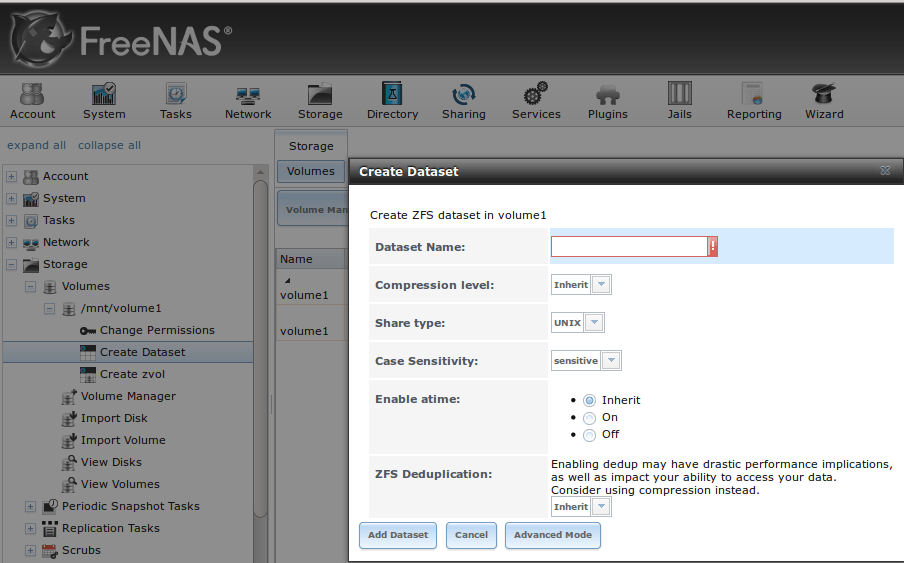Click the Account icon in sidebar tree
Screen dimensions: 904x563
point(31,177)
